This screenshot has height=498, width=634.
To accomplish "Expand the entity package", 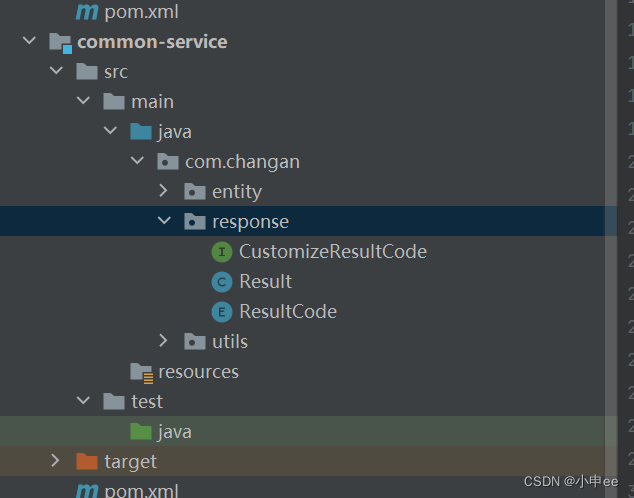I will pyautogui.click(x=164, y=191).
